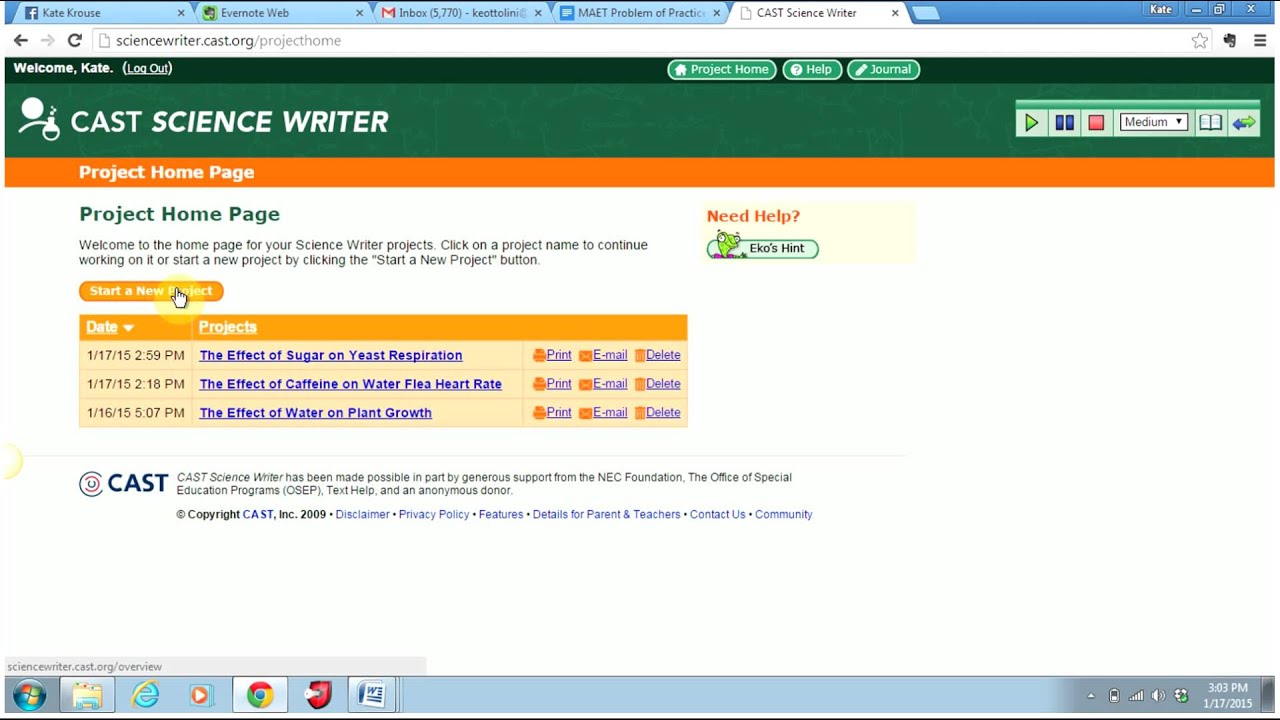Viewport: 1280px width, 720px height.
Task: Open the Privacy Policy link
Action: point(434,514)
